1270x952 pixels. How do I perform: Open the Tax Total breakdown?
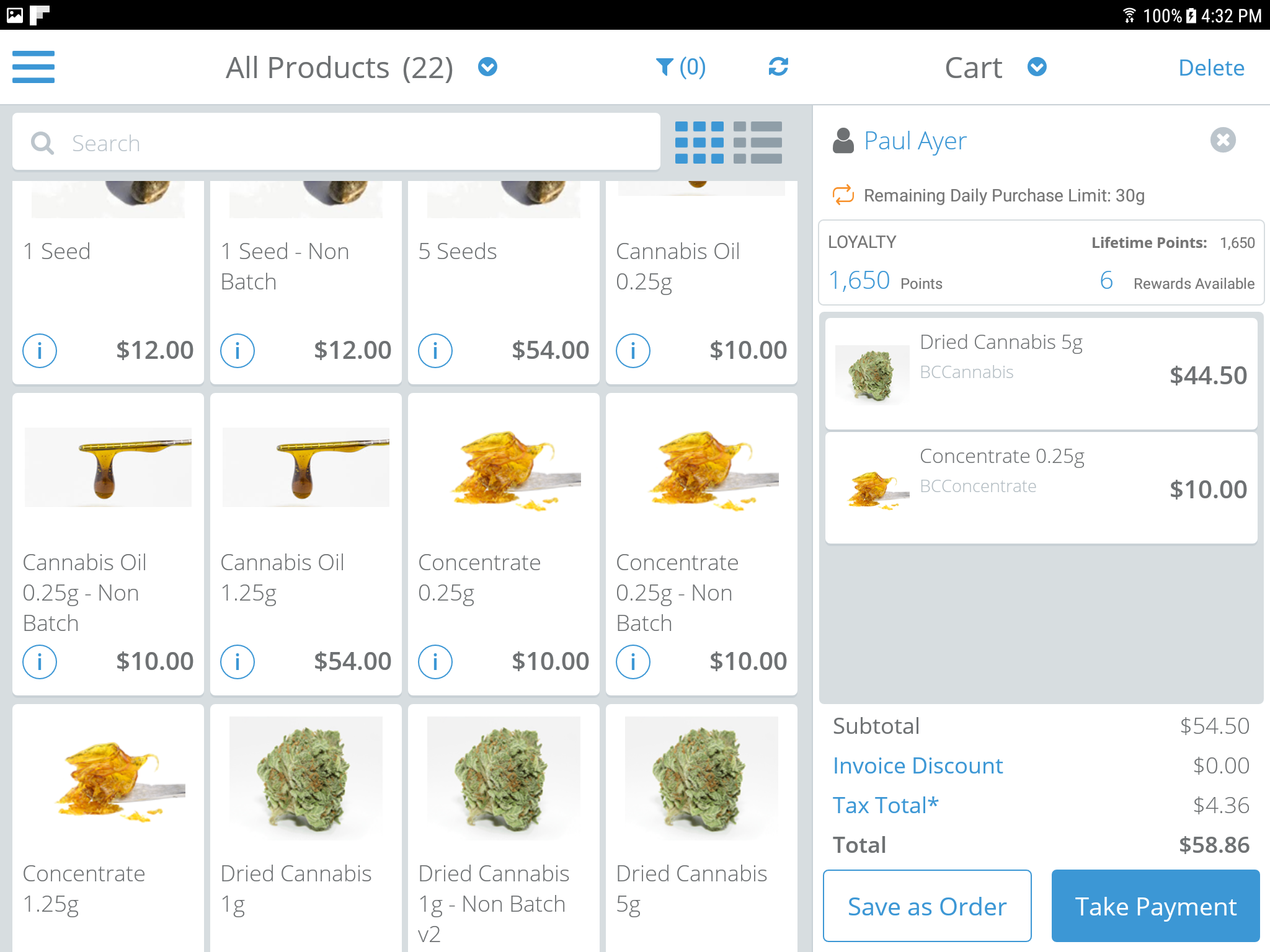click(886, 805)
